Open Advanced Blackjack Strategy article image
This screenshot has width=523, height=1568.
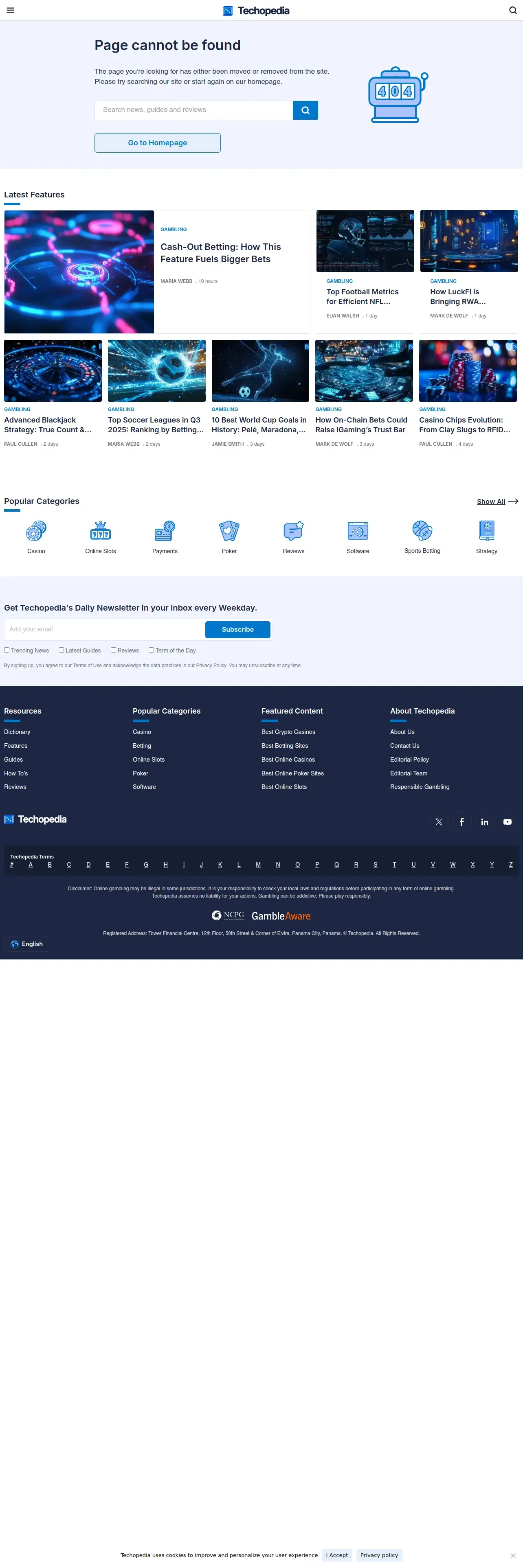tap(53, 371)
